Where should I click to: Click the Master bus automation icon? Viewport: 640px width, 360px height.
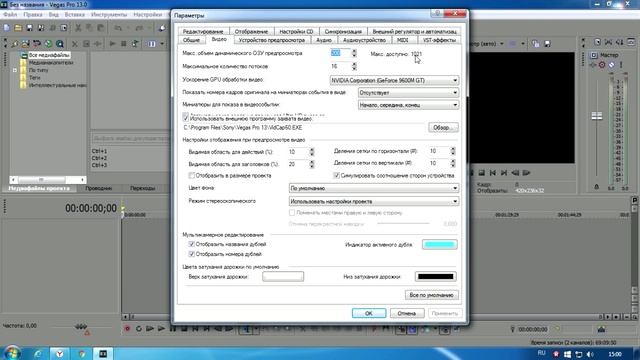click(x=602, y=65)
